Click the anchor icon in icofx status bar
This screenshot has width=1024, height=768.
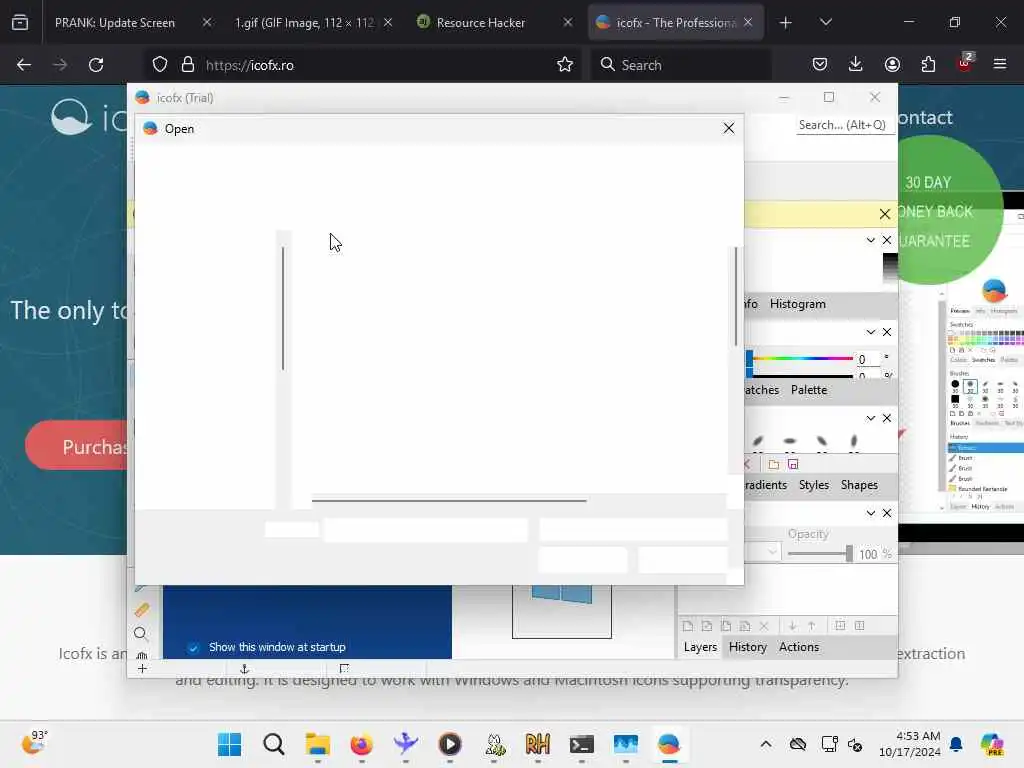(x=244, y=669)
